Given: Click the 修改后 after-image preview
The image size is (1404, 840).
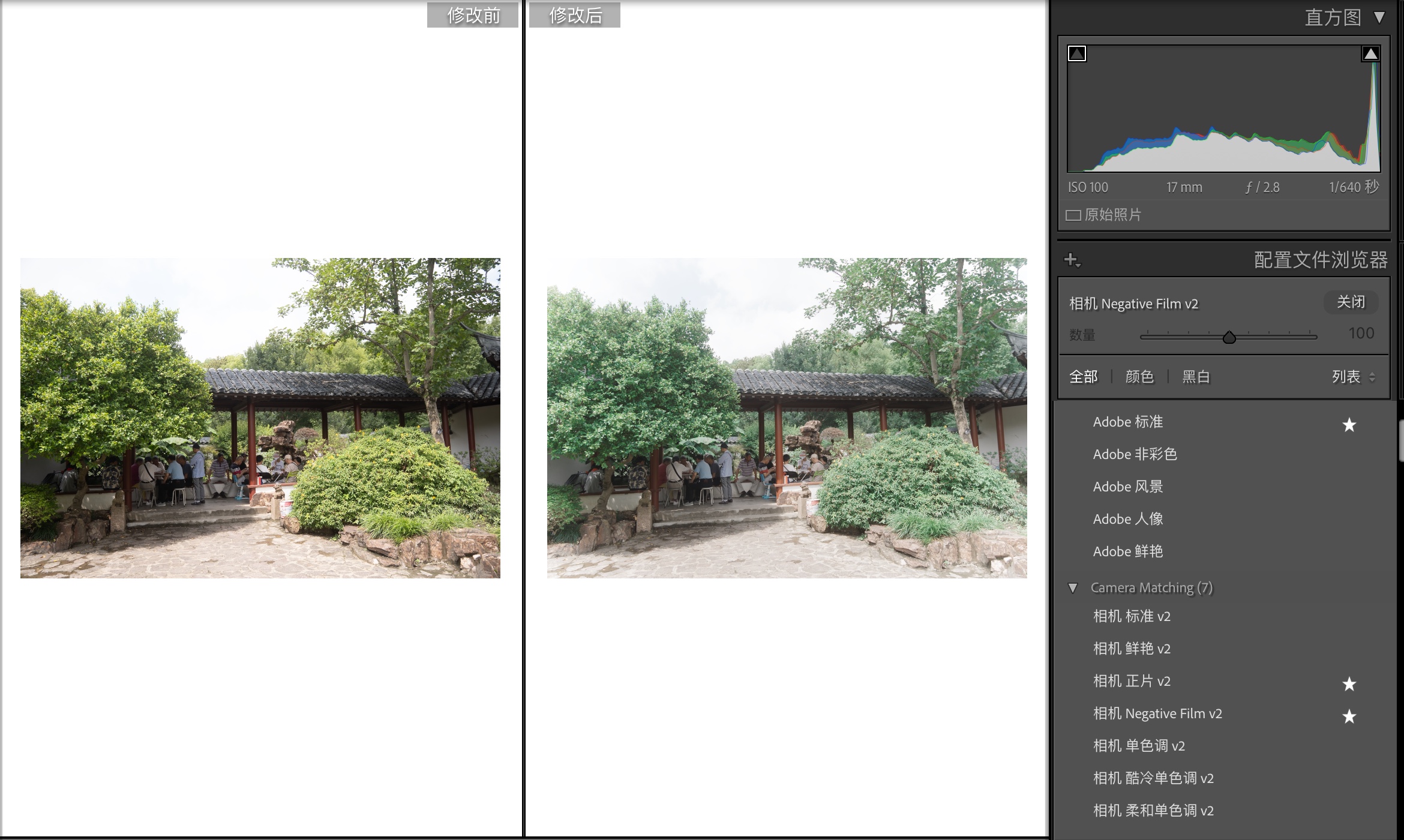Looking at the screenshot, I should coord(787,418).
